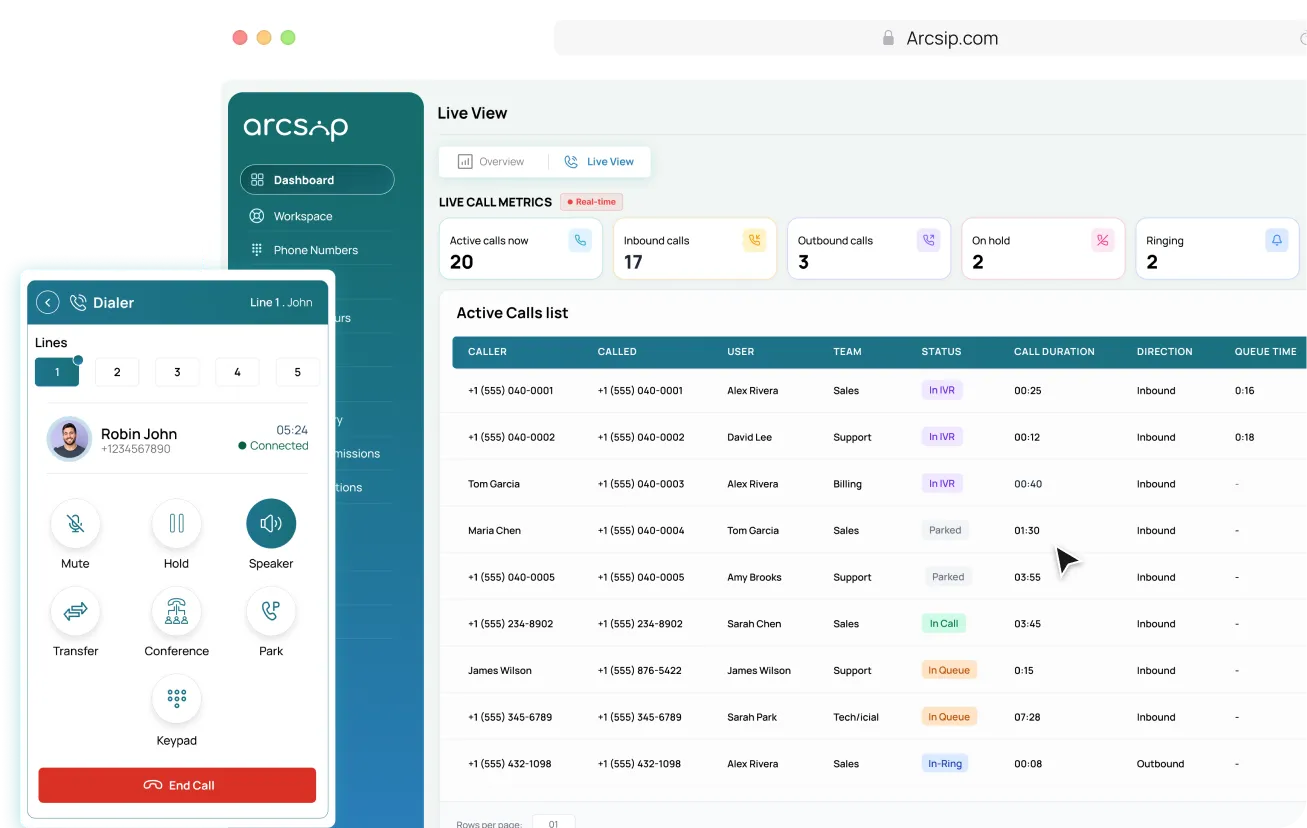Open the Inbound calls card
1307x828 pixels.
(x=695, y=249)
